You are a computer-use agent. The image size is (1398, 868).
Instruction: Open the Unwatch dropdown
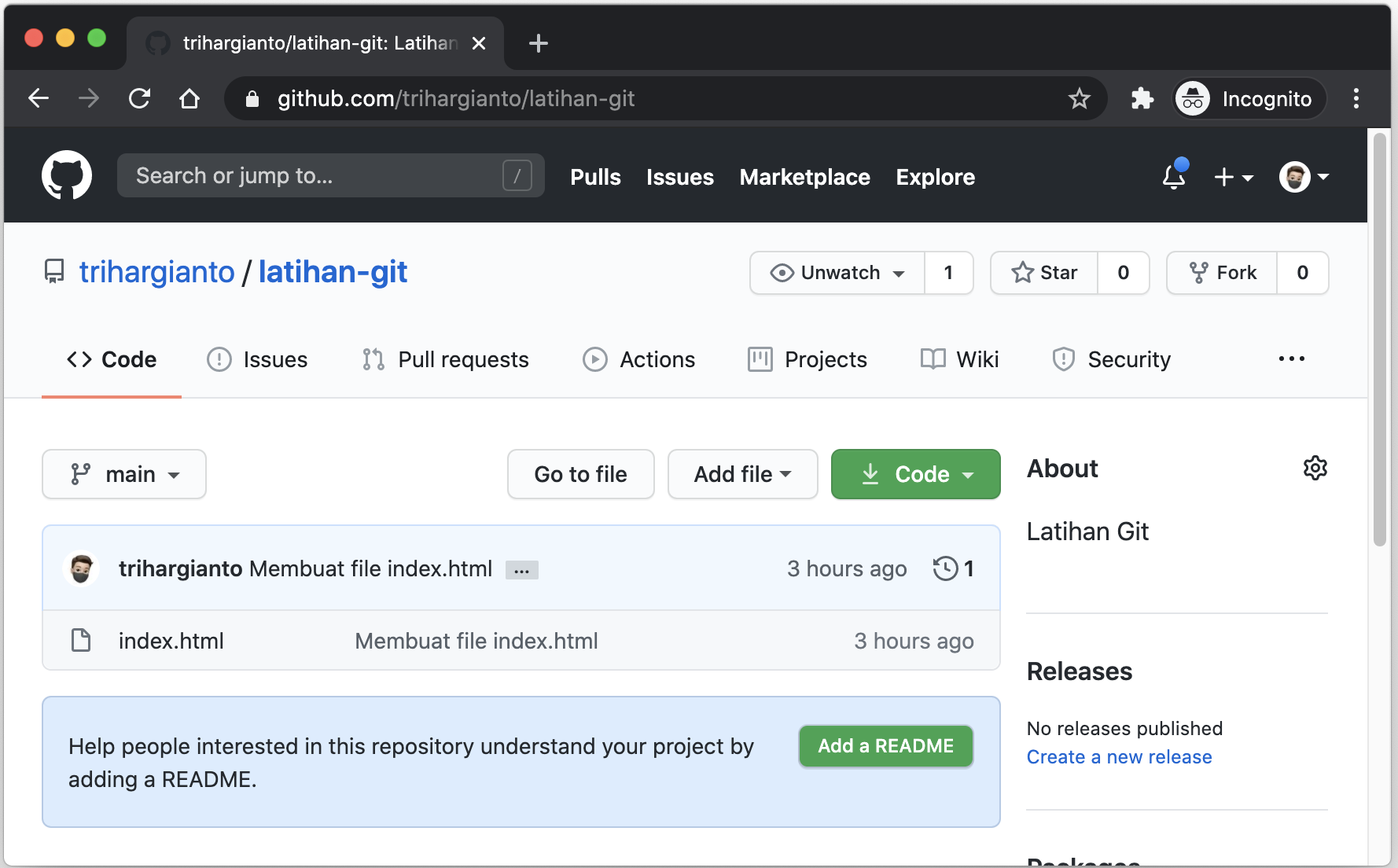[836, 273]
